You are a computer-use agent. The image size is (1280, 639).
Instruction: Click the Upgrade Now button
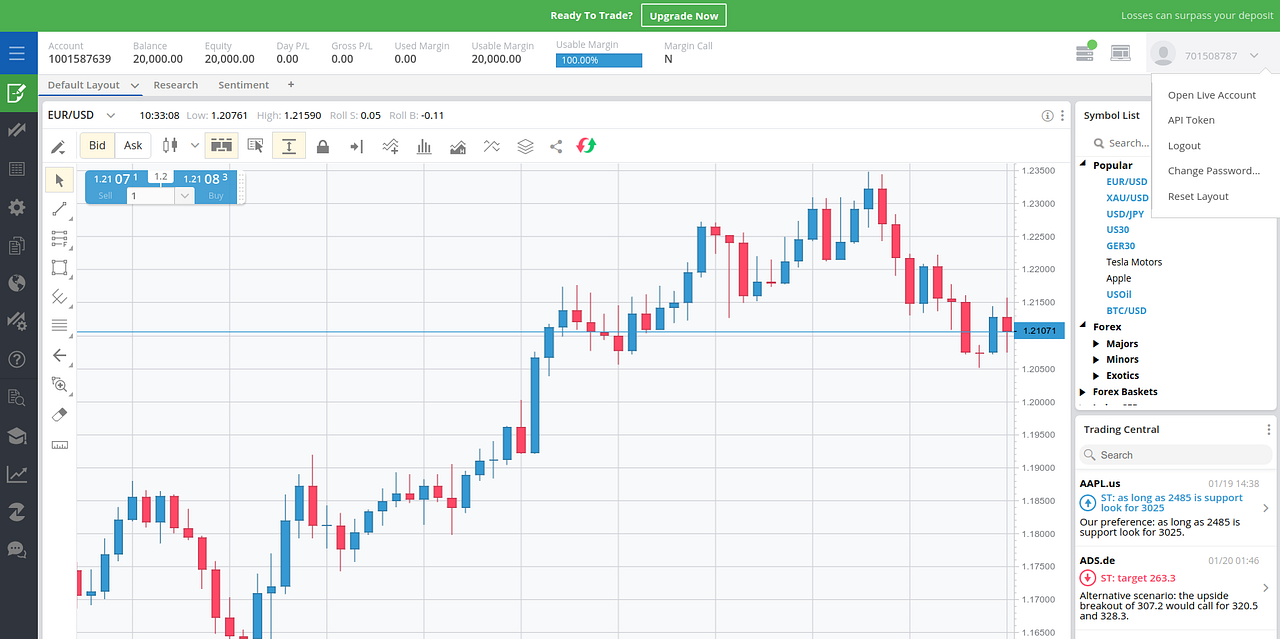point(683,15)
